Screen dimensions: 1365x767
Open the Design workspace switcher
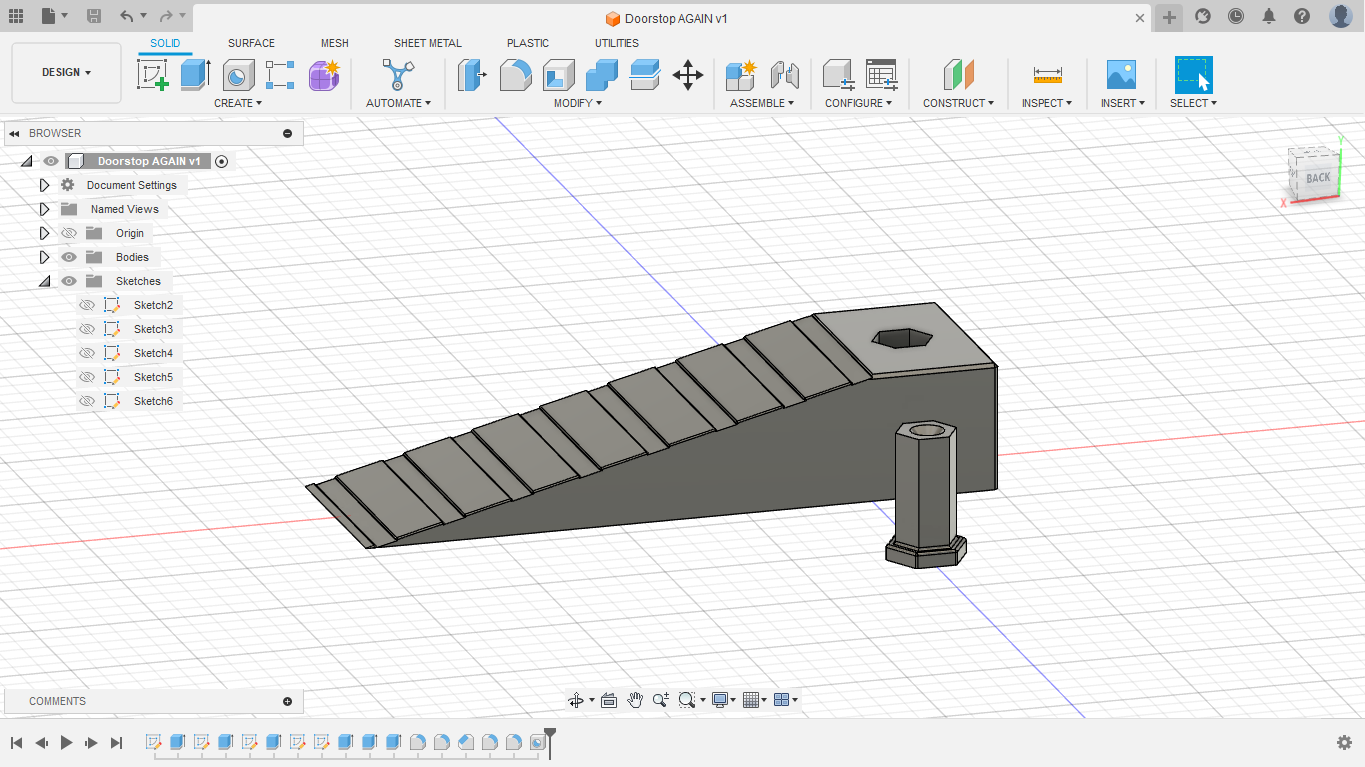(x=66, y=72)
